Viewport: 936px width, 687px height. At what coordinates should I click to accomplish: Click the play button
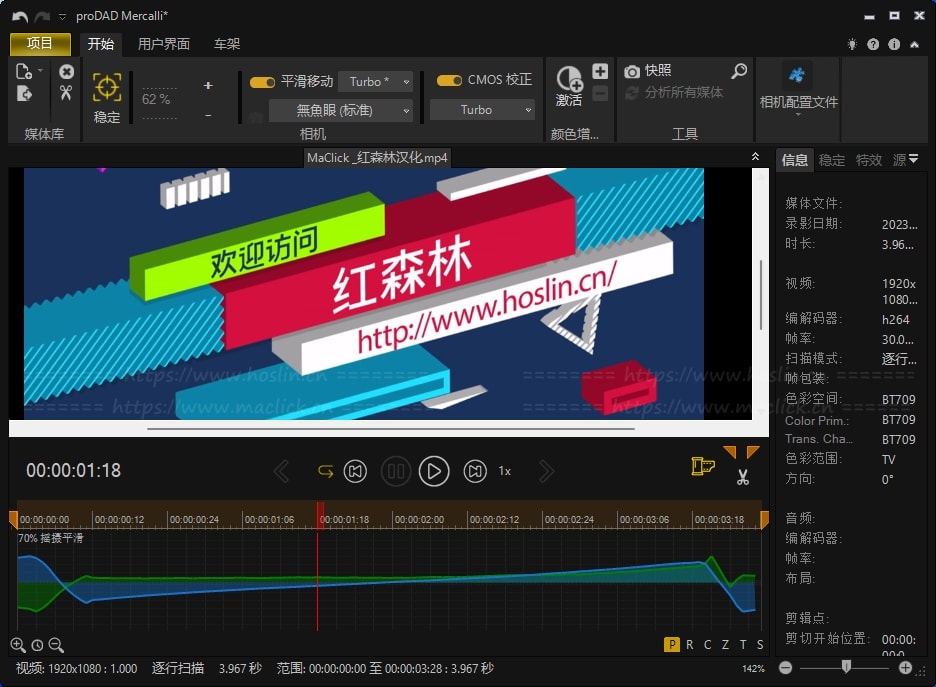tap(434, 472)
